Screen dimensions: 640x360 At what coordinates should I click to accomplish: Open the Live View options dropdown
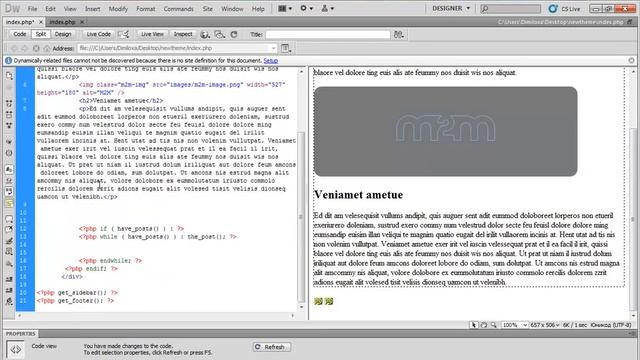tap(286, 48)
